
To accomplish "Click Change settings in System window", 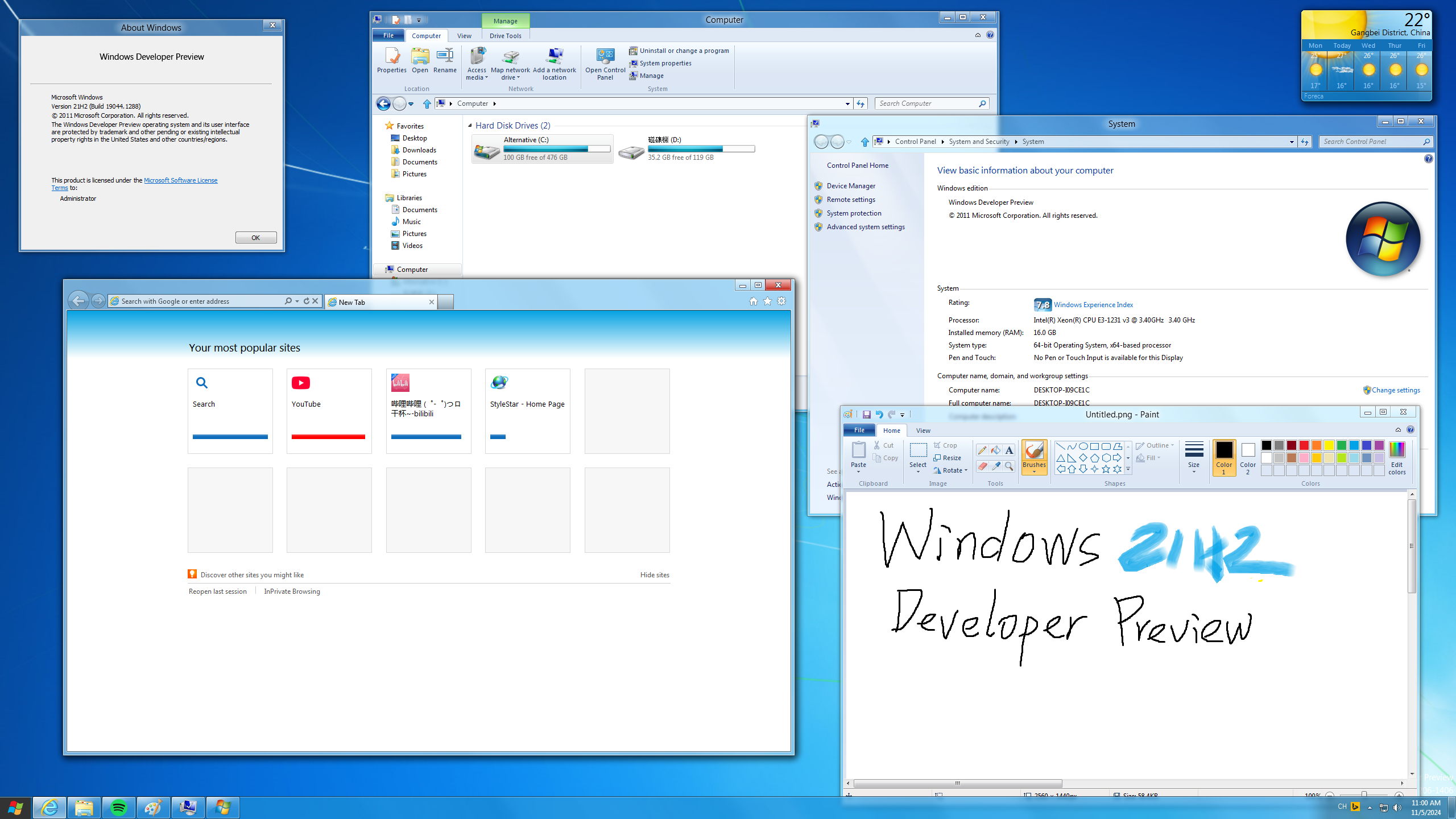I will 1396,390.
